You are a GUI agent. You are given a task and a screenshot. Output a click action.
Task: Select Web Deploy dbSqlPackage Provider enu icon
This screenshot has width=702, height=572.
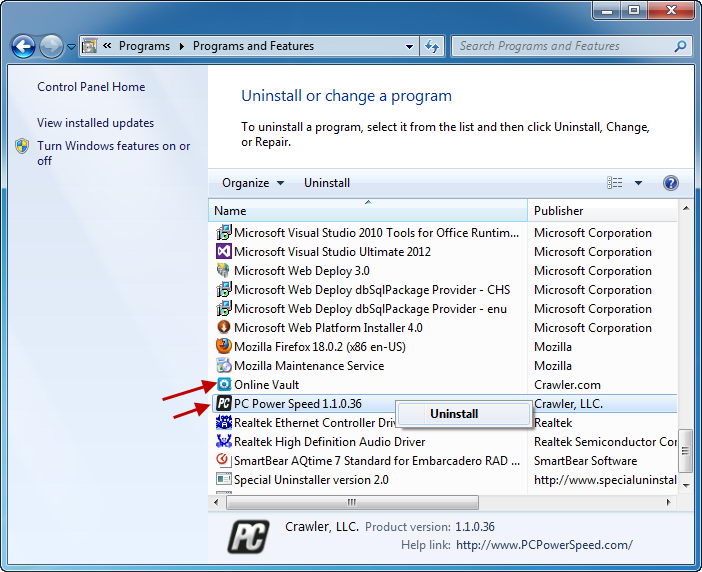tap(223, 308)
